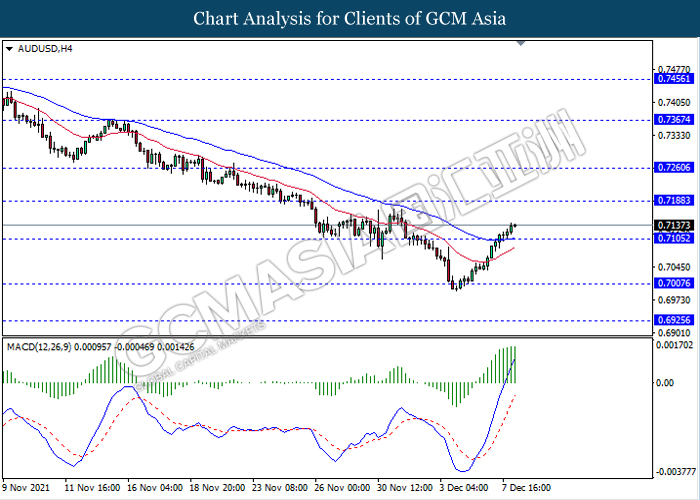The height and width of the screenshot is (500, 700).
Task: Open the AUDUSD,H4 symbol dropdown arrow
Action: click(x=9, y=49)
